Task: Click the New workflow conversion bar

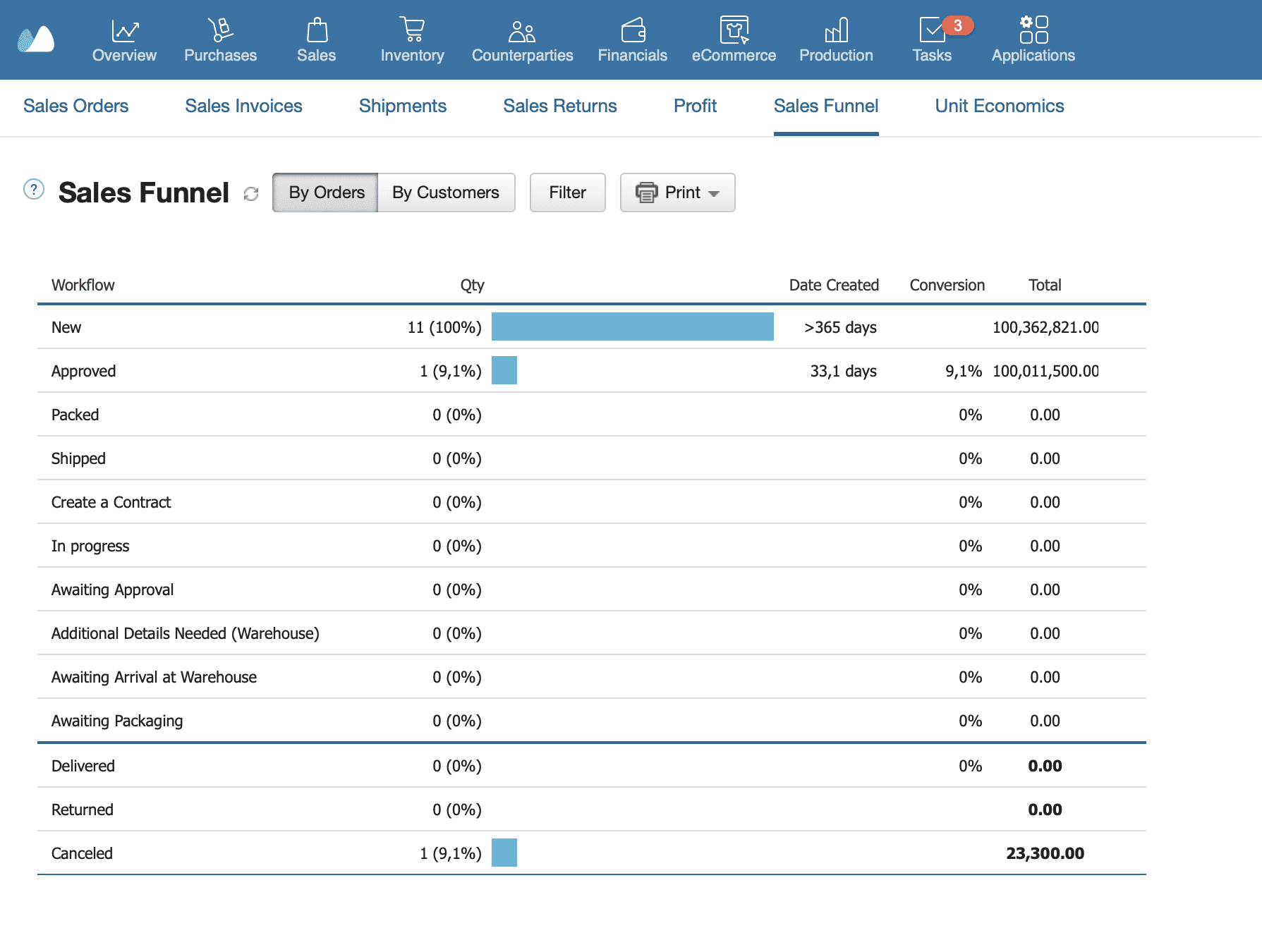Action: (x=633, y=327)
